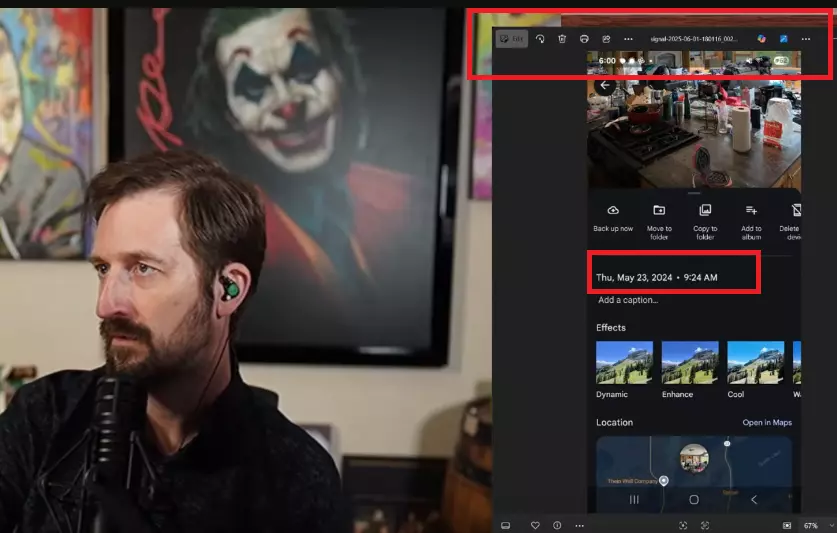Print the image via the printer icon
Image resolution: width=837 pixels, height=533 pixels.
click(x=584, y=38)
